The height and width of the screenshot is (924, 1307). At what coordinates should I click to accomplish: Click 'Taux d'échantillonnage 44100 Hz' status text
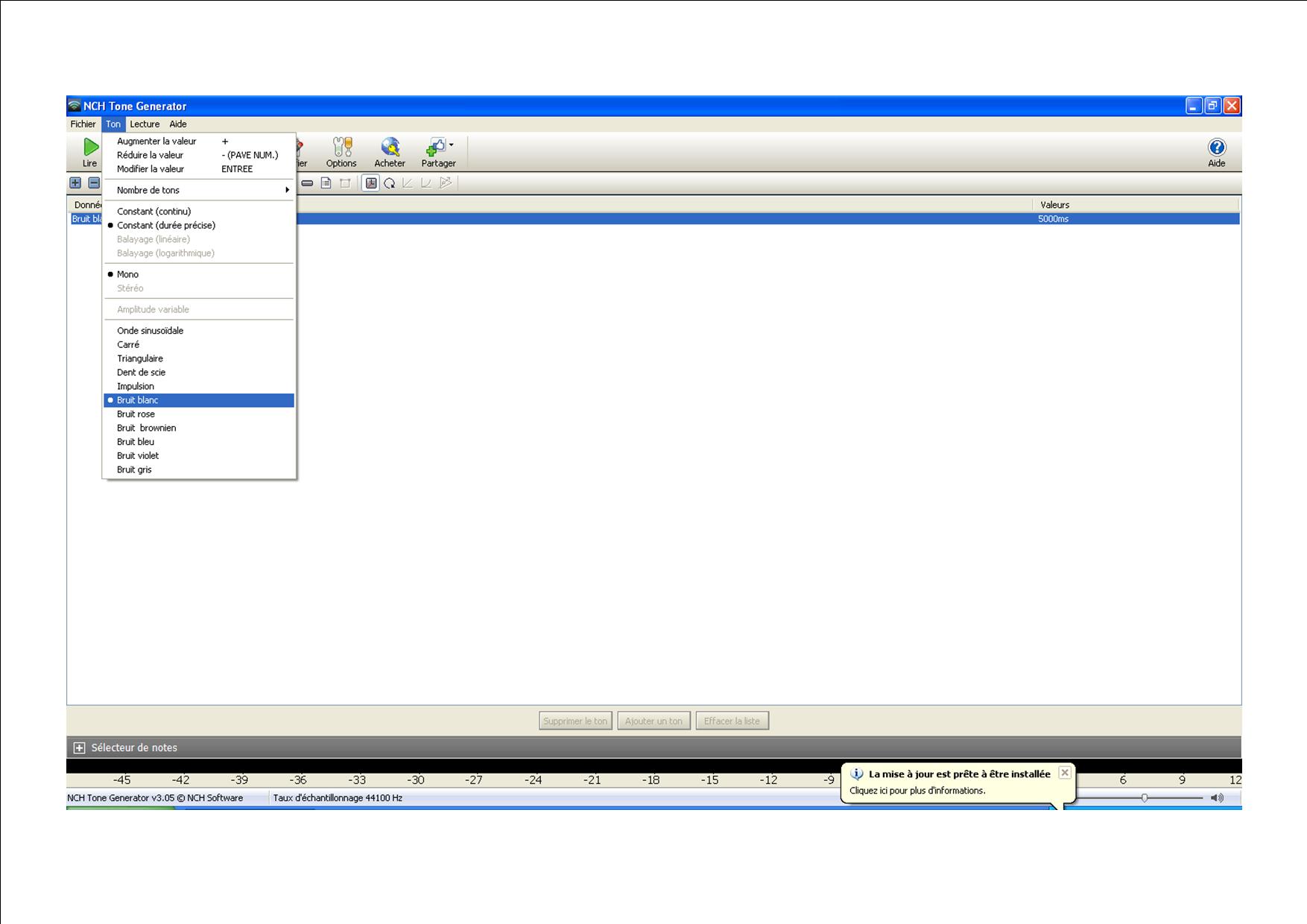(338, 798)
